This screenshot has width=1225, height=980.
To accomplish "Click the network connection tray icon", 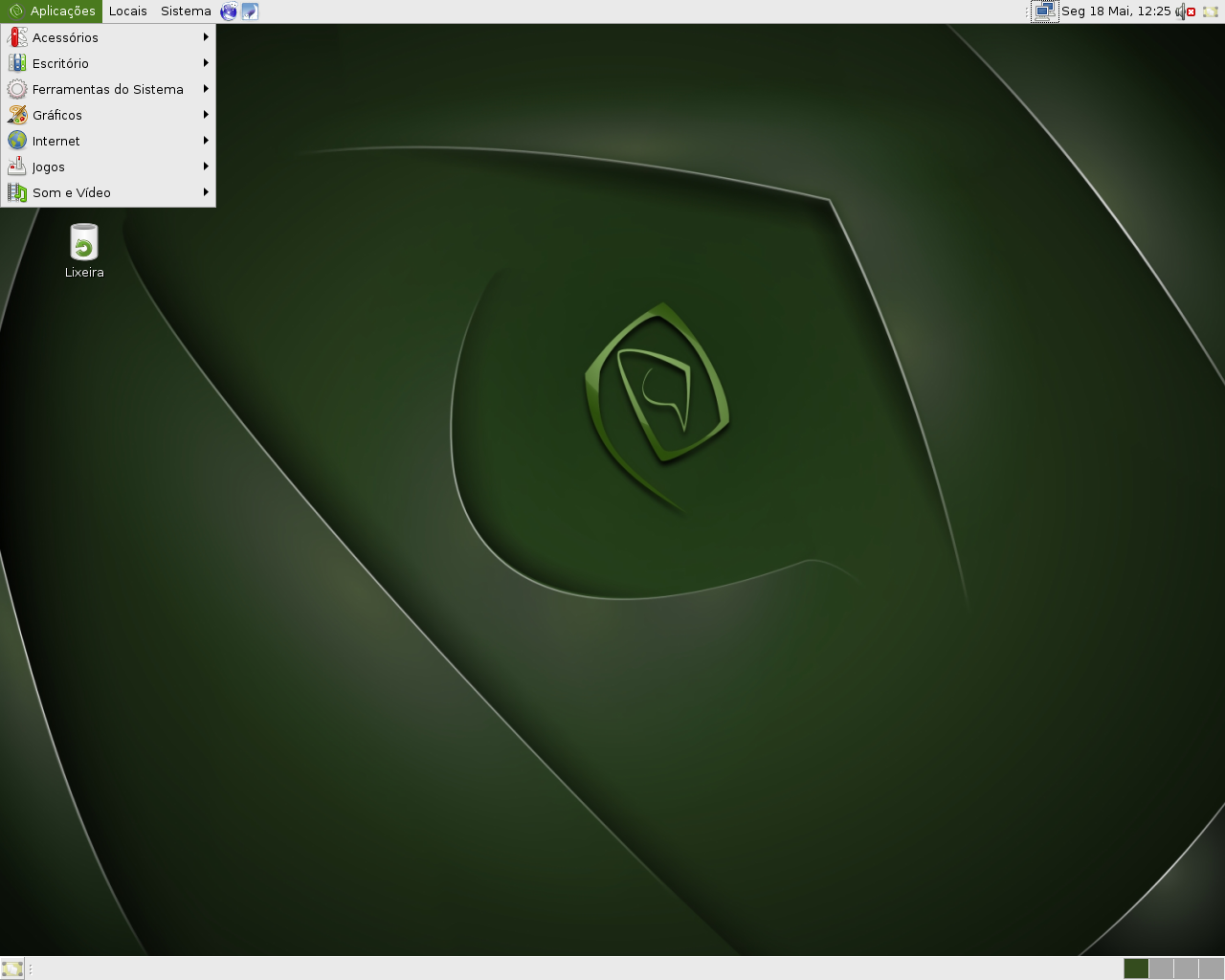I will (1045, 11).
